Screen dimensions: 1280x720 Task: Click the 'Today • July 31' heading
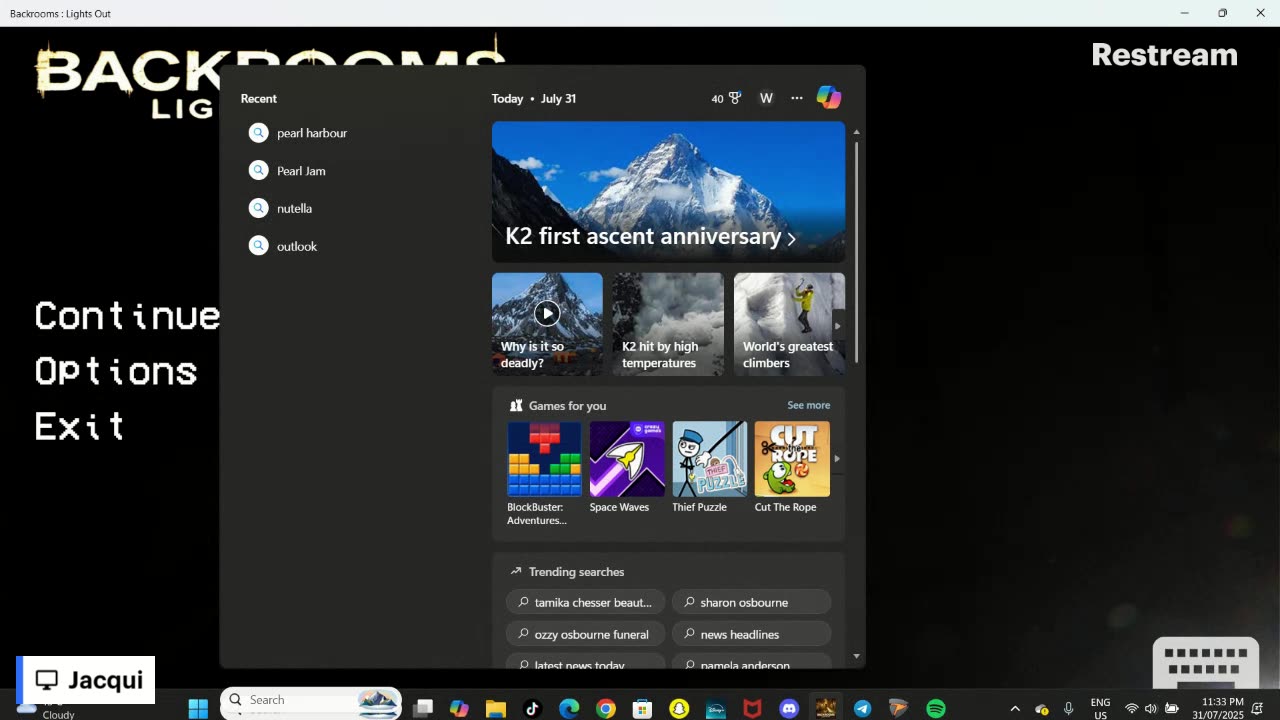[x=533, y=98]
